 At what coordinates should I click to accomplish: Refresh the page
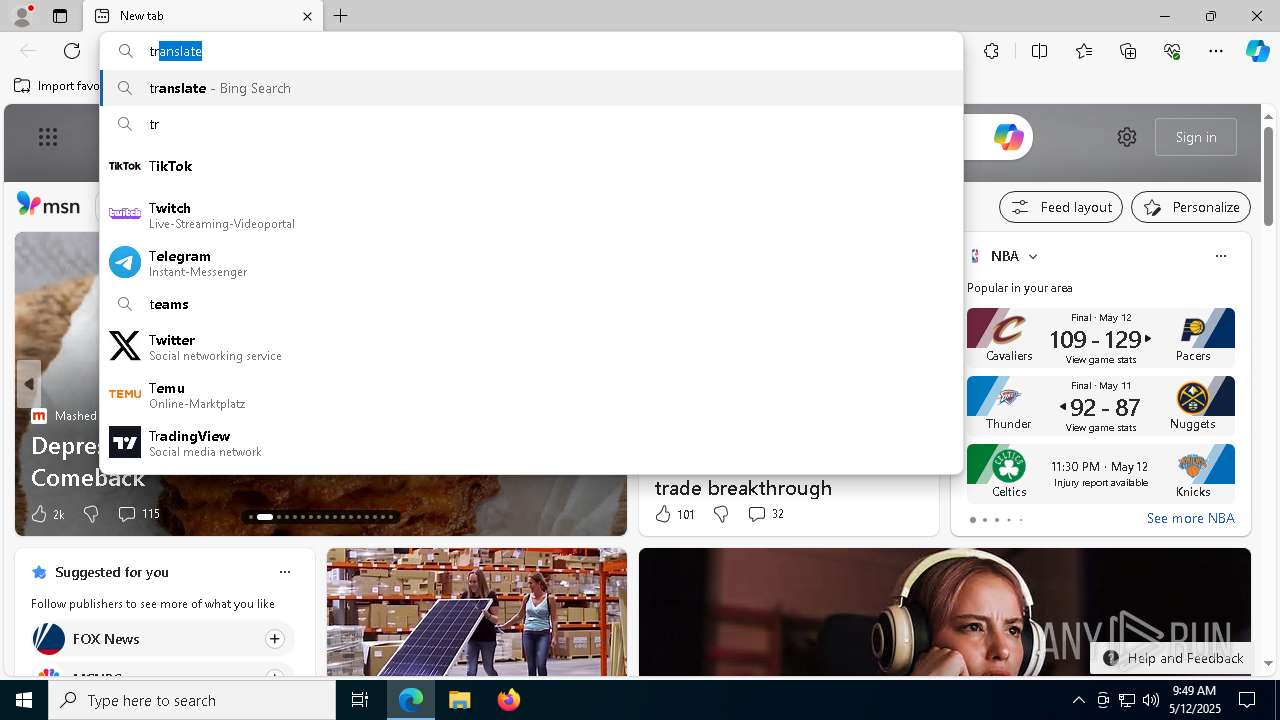click(x=72, y=51)
